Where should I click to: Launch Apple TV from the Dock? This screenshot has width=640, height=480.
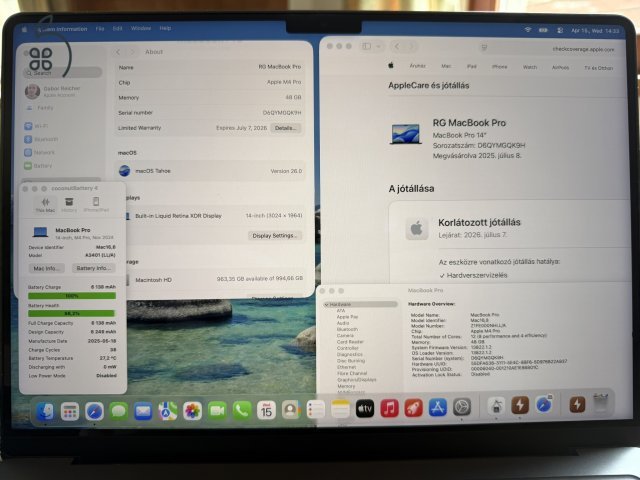(x=365, y=409)
